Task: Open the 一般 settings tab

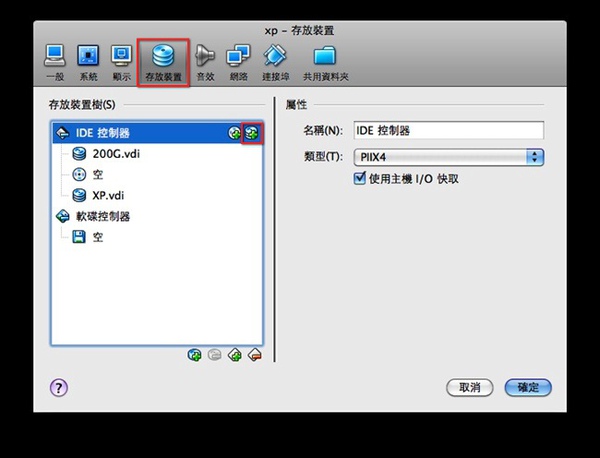Action: pyautogui.click(x=55, y=62)
